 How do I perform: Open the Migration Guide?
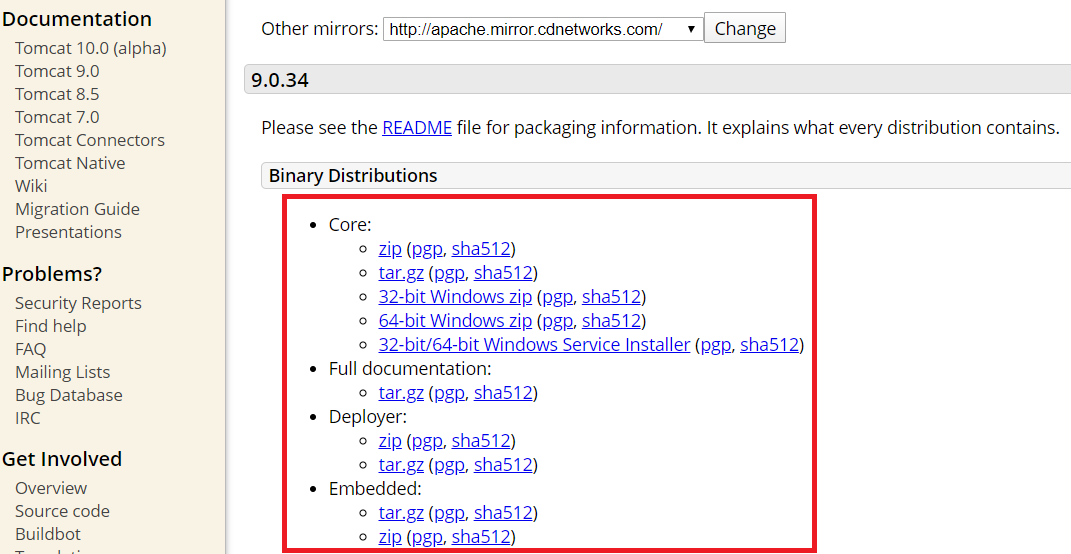pos(77,209)
